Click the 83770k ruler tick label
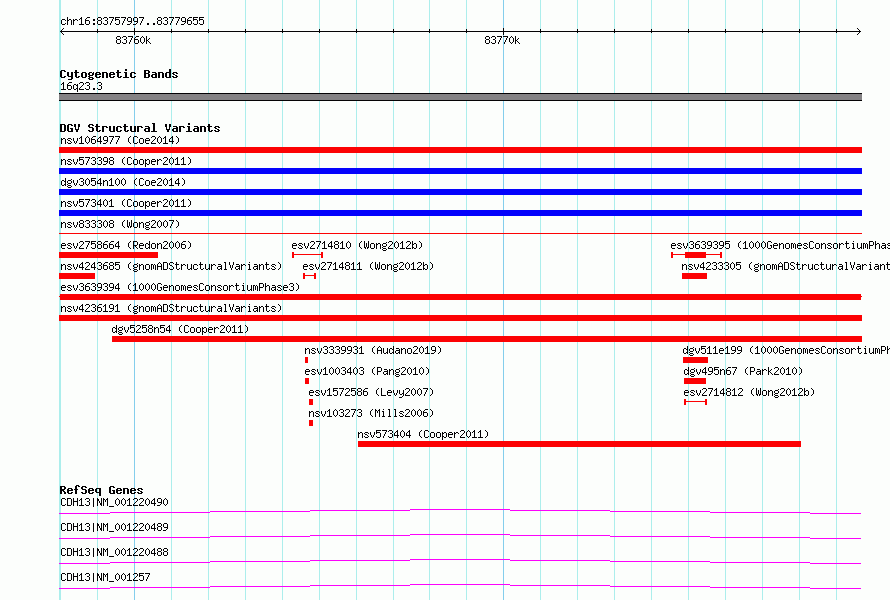This screenshot has width=890, height=600. tap(502, 40)
